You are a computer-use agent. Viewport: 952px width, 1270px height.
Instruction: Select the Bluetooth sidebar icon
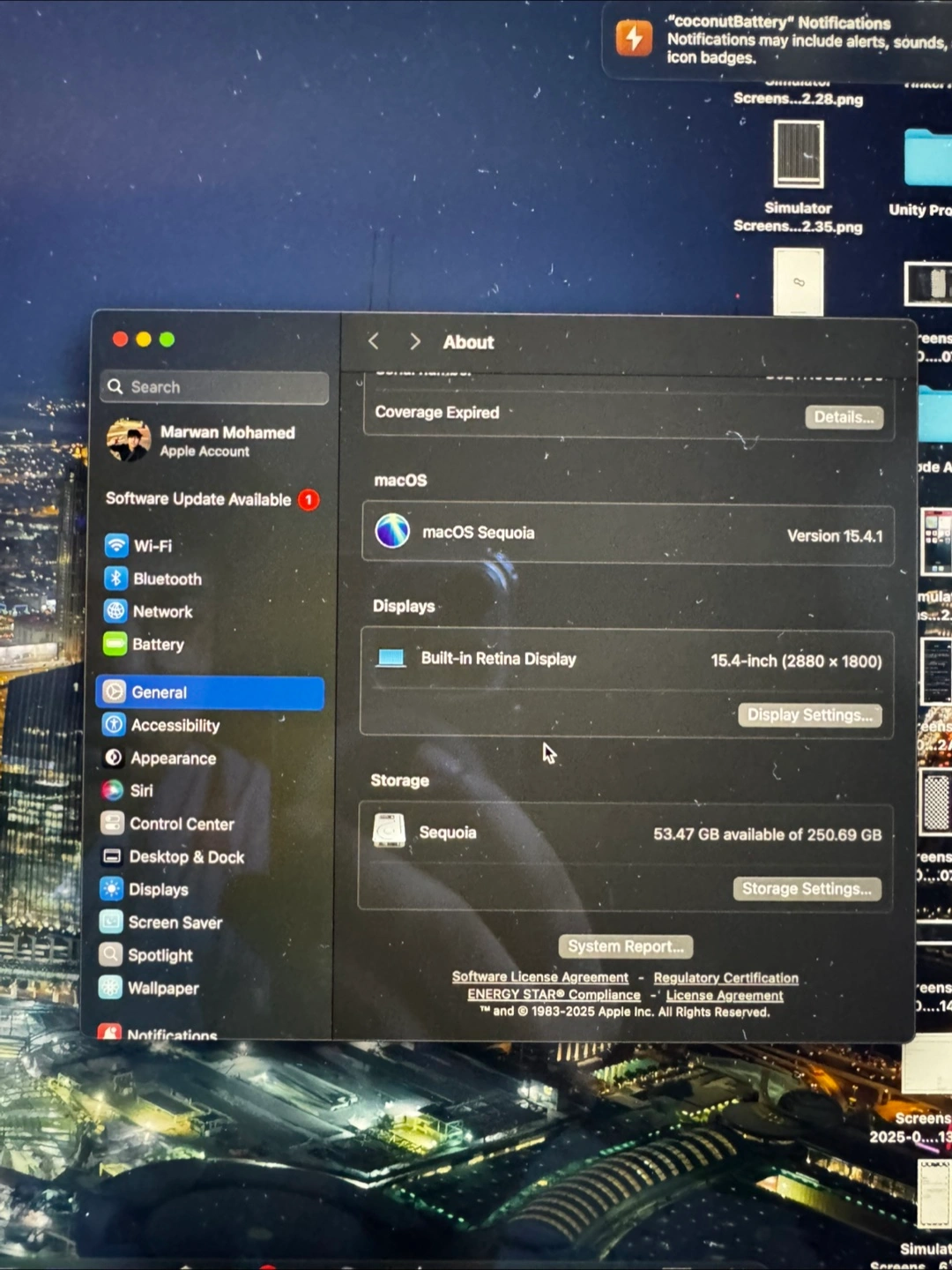tap(116, 578)
